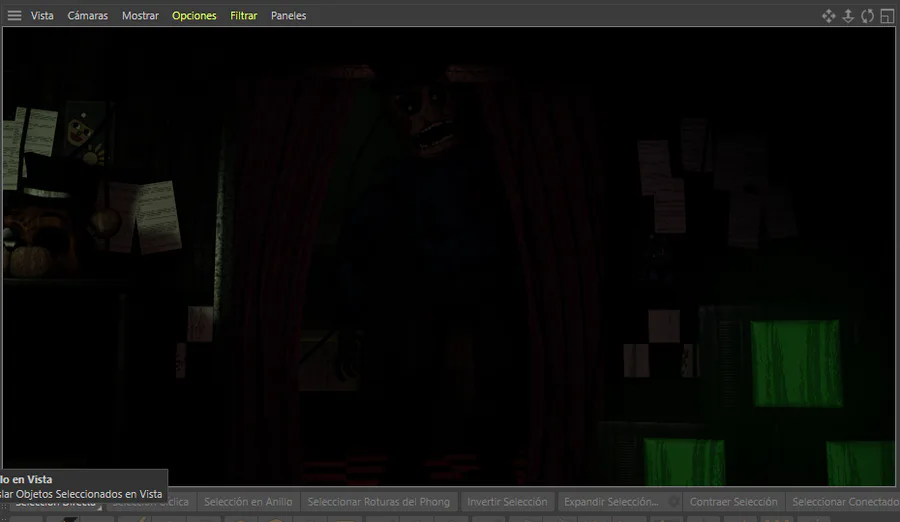
Task: Open the viewport hamburger menu
Action: [x=14, y=16]
